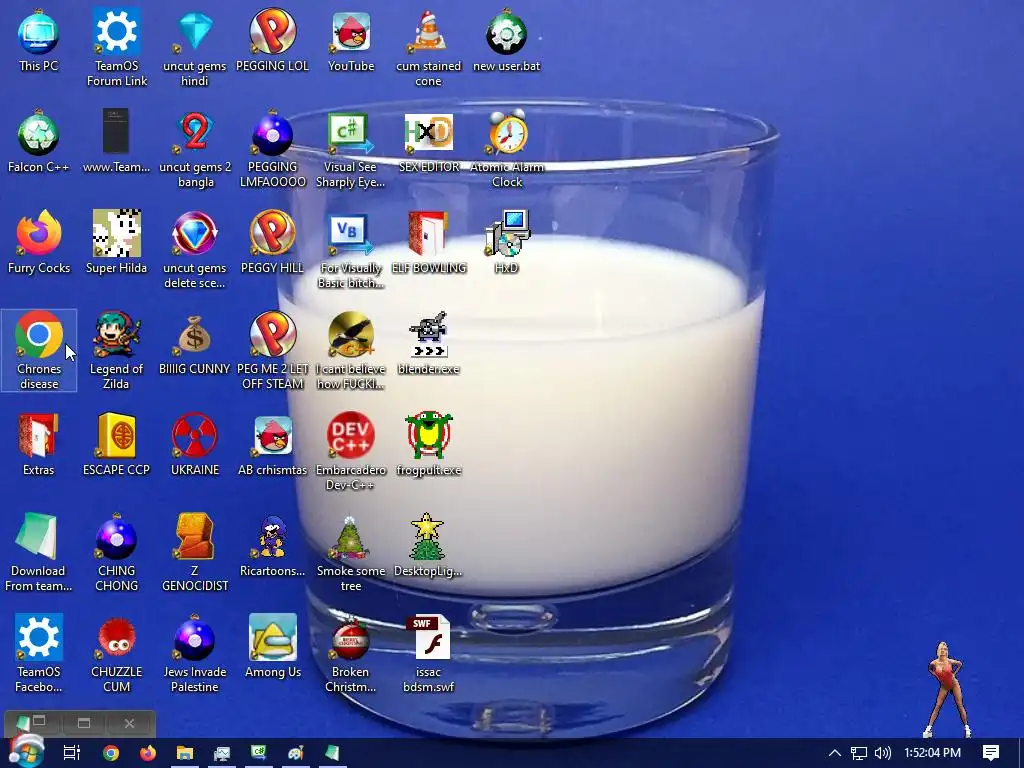Switch to the monitor app in taskbar

[x=222, y=753]
